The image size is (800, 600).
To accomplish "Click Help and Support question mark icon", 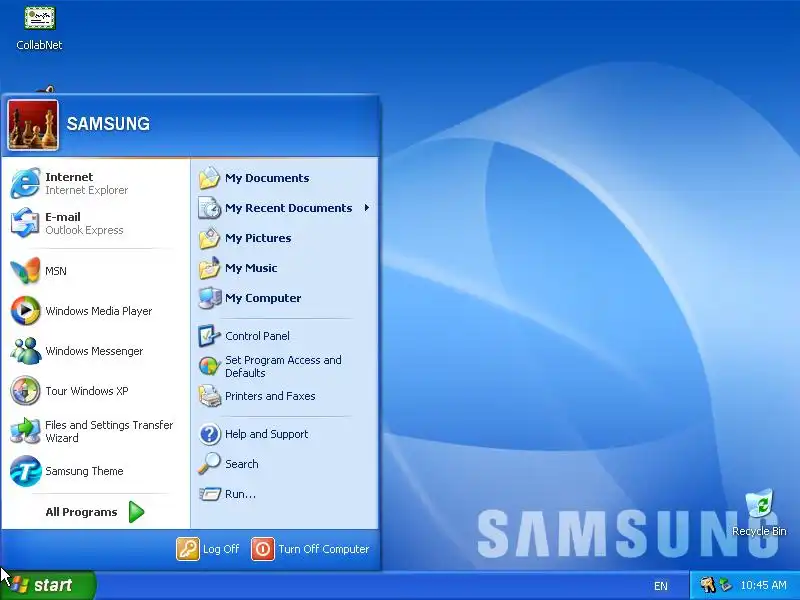I will point(209,434).
